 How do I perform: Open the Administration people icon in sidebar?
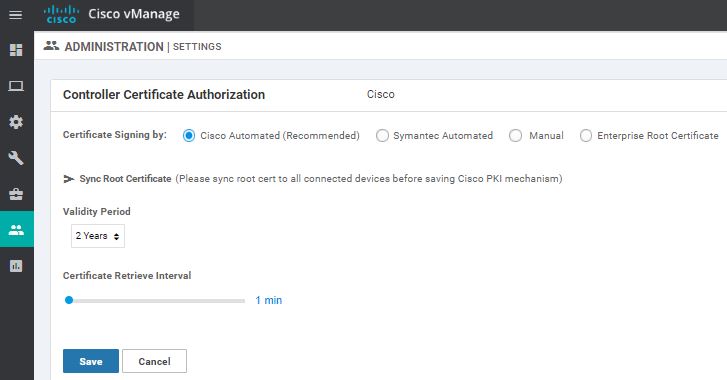point(17,229)
